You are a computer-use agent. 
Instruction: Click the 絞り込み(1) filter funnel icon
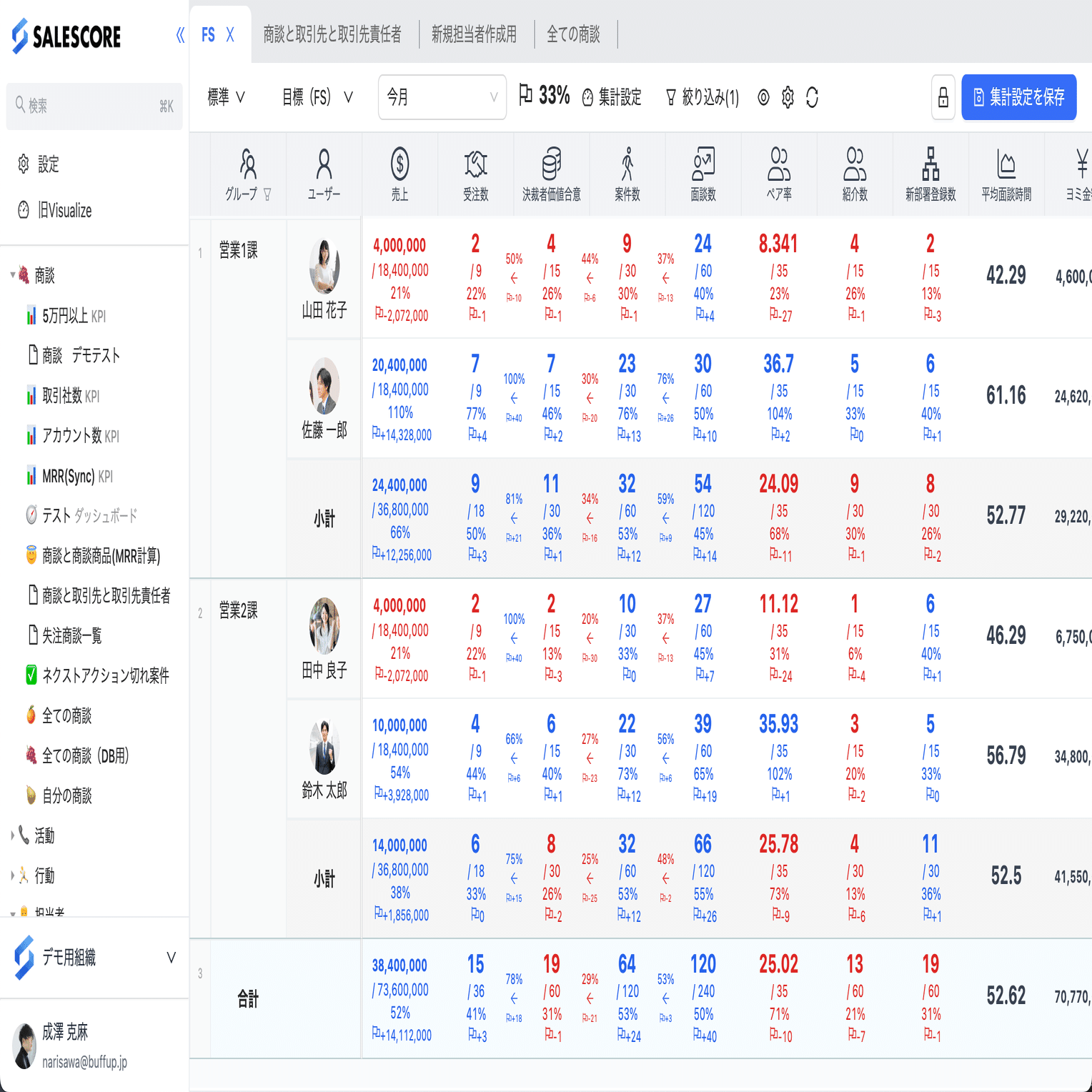(670, 97)
